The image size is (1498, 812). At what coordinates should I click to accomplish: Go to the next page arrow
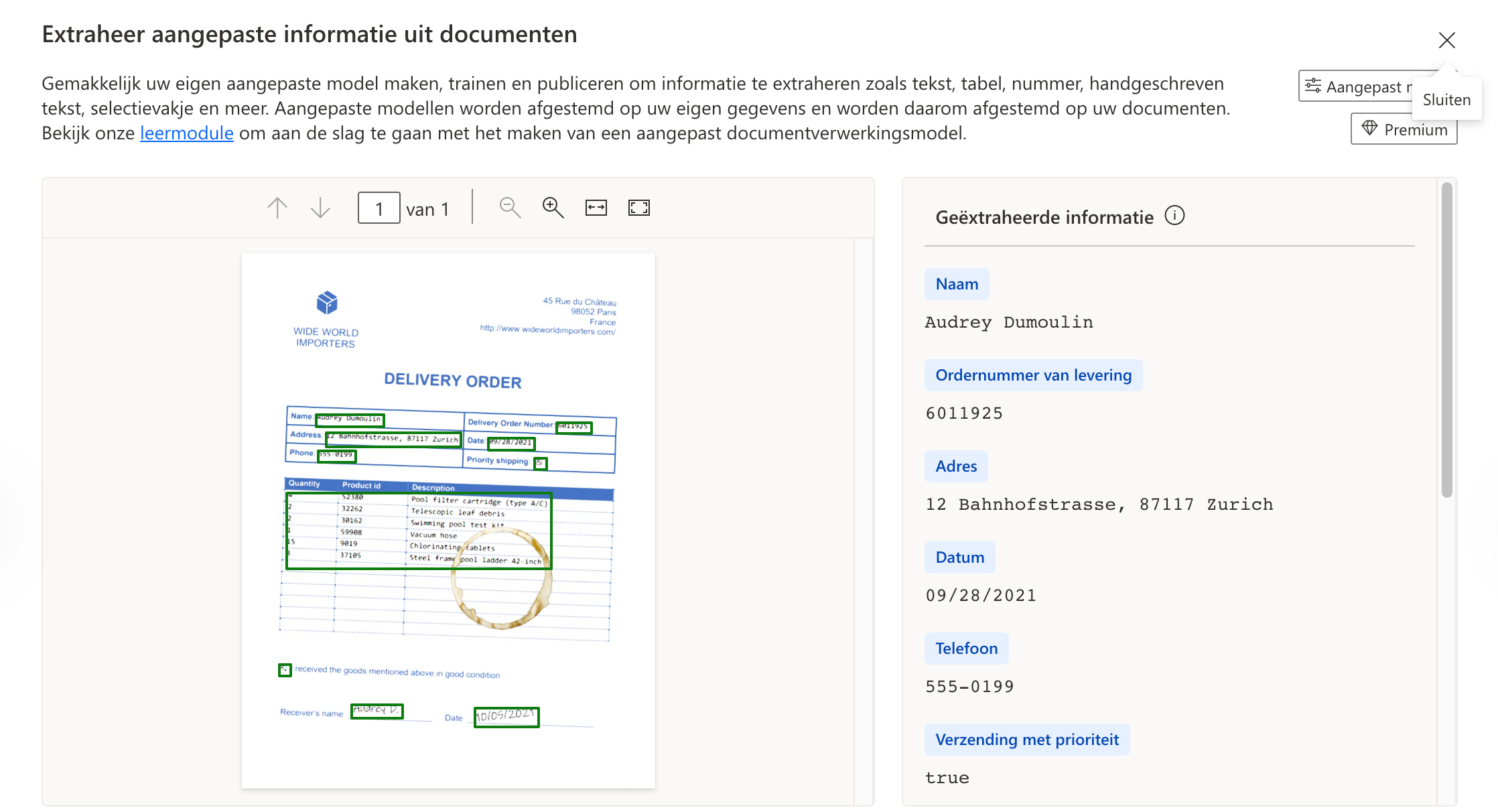320,208
